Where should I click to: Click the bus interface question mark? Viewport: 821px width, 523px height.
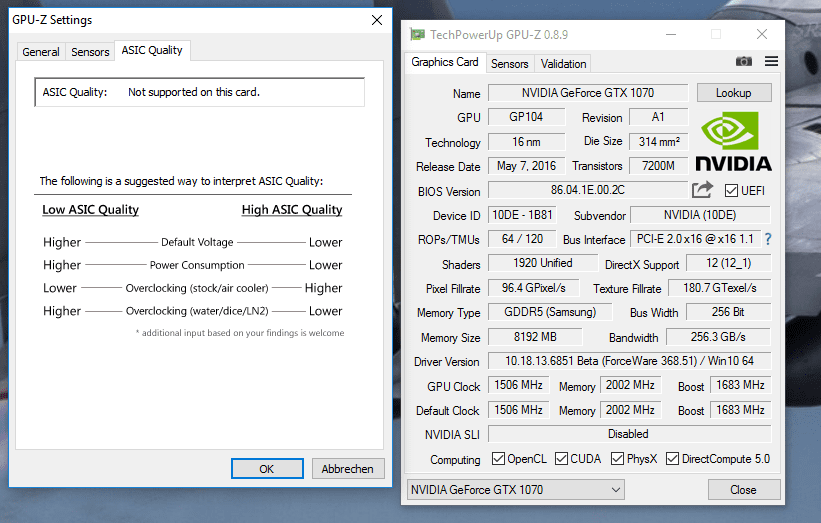coord(768,239)
